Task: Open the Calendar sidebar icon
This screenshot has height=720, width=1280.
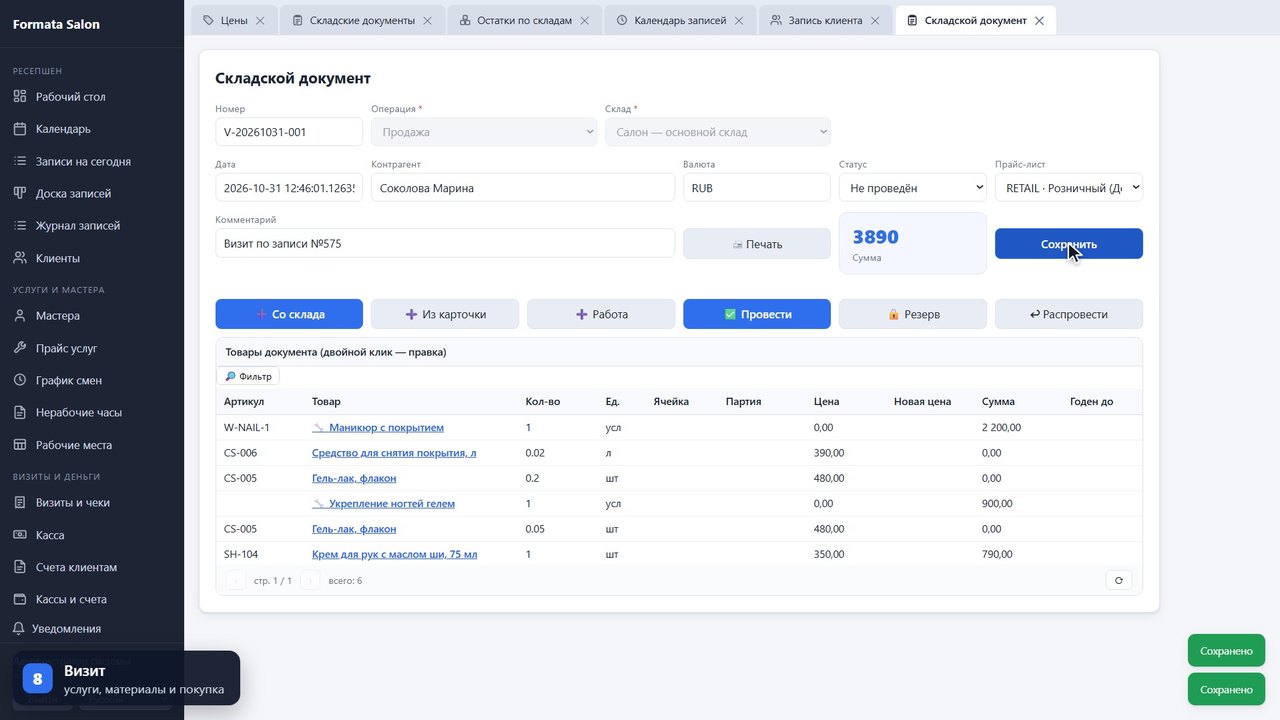Action: (x=19, y=129)
